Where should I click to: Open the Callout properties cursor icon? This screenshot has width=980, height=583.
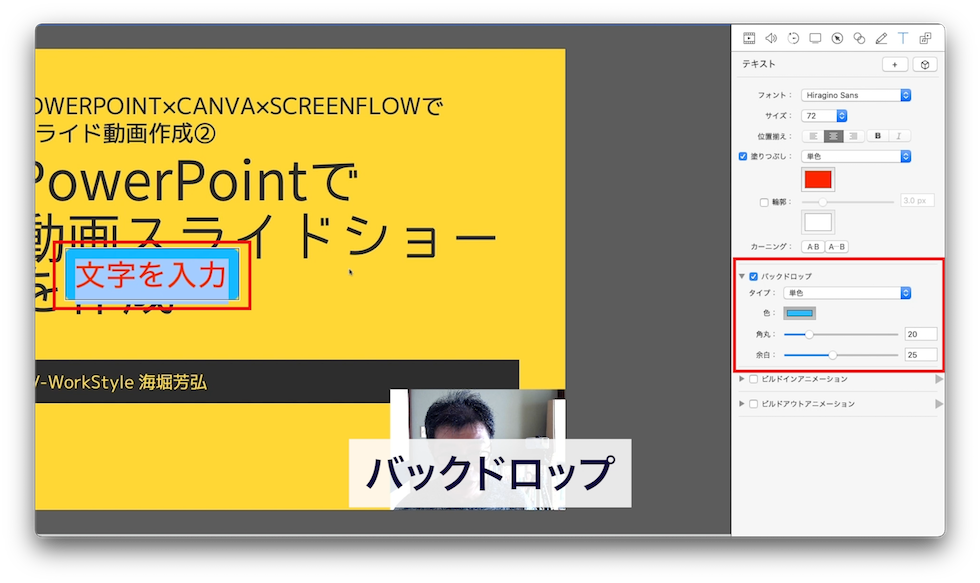[839, 37]
